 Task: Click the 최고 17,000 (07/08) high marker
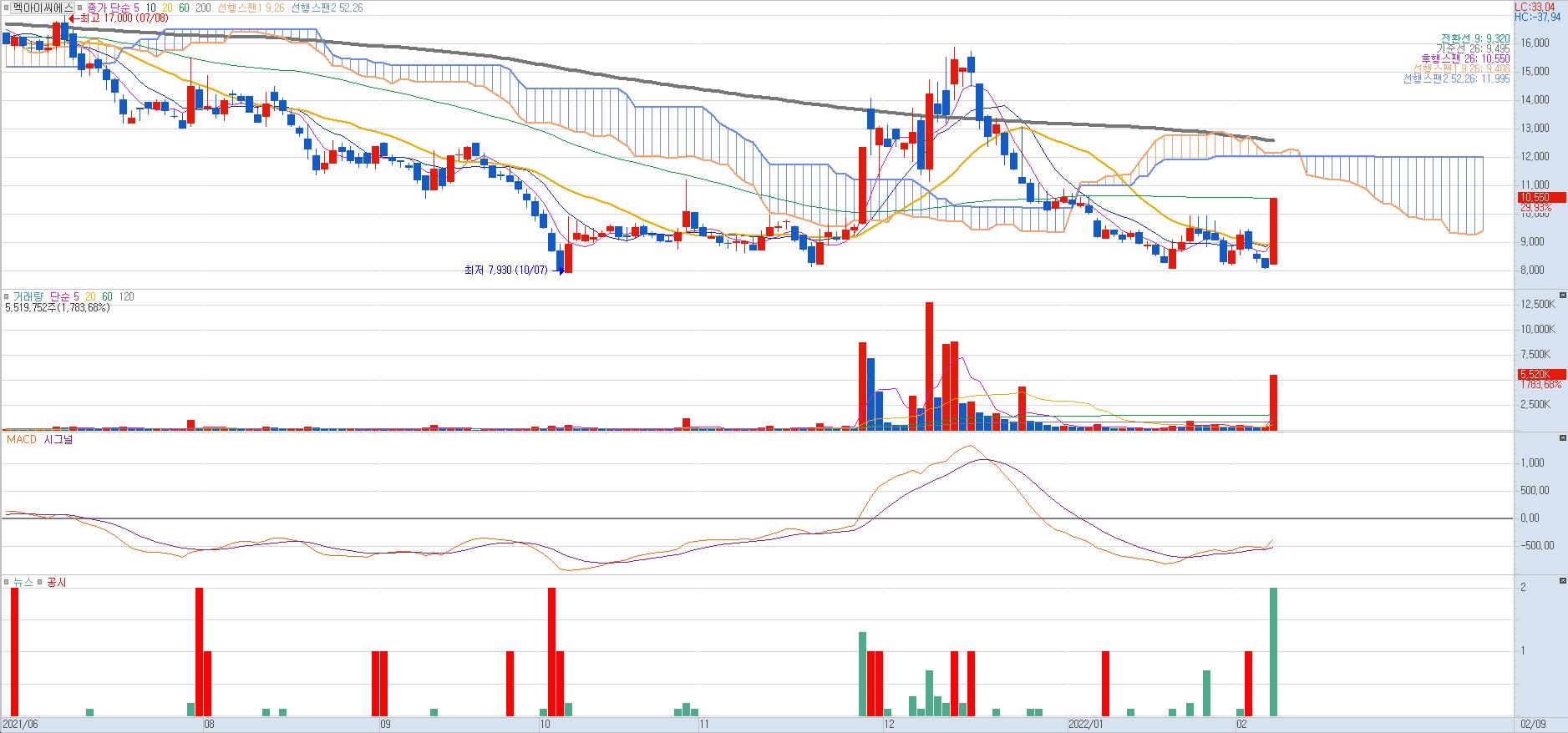pos(118,18)
